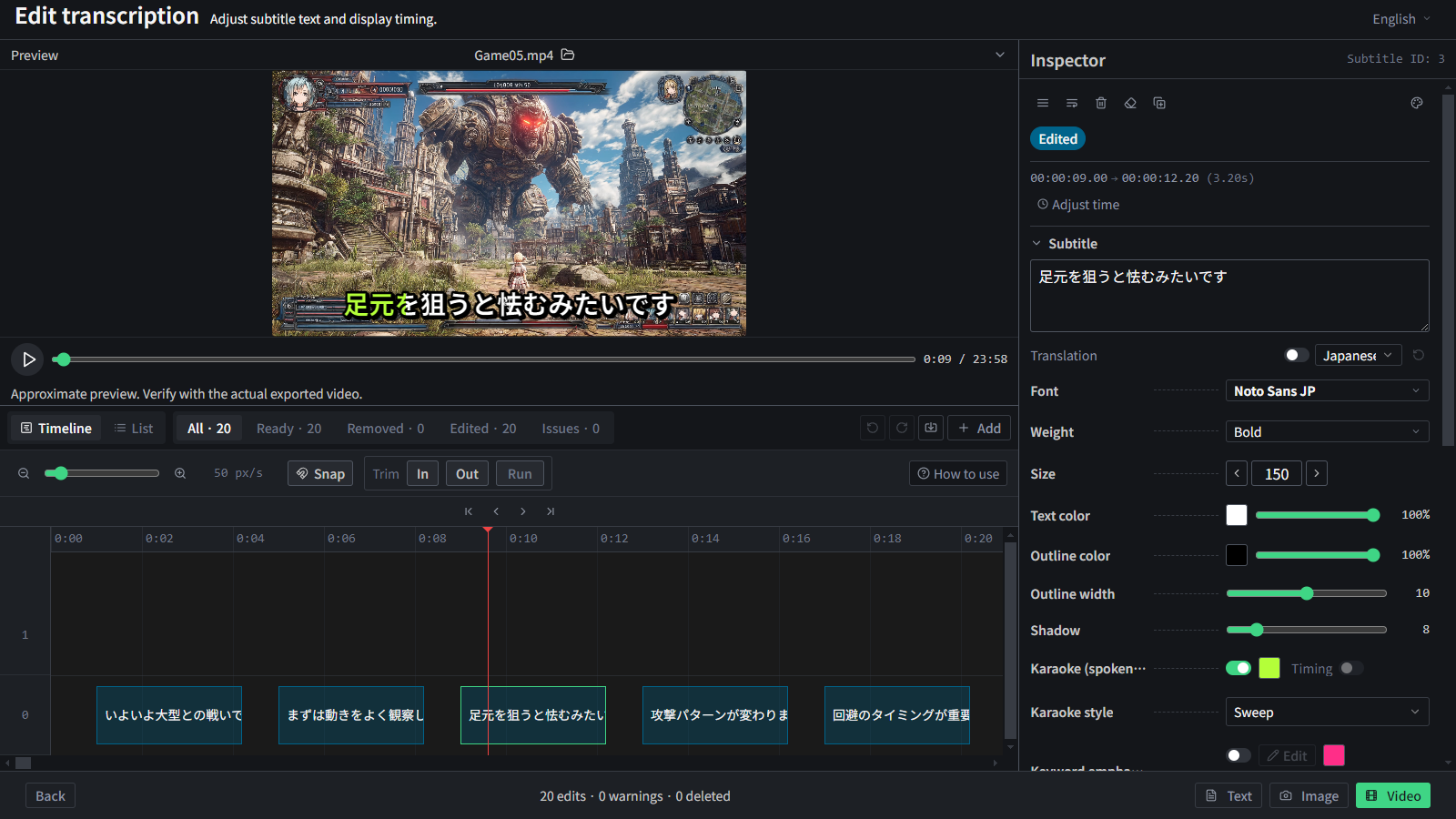Zoom in the timeline with magnifier plus
1456x819 pixels.
point(180,473)
